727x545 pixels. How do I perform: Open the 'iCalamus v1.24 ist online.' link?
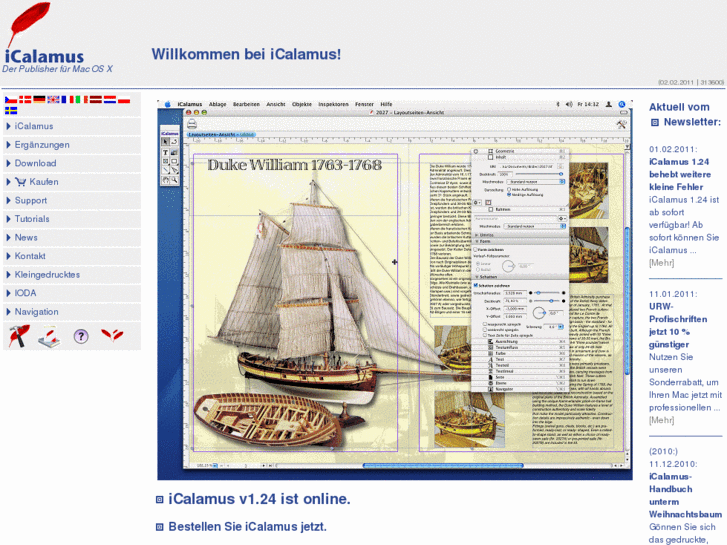(x=259, y=499)
